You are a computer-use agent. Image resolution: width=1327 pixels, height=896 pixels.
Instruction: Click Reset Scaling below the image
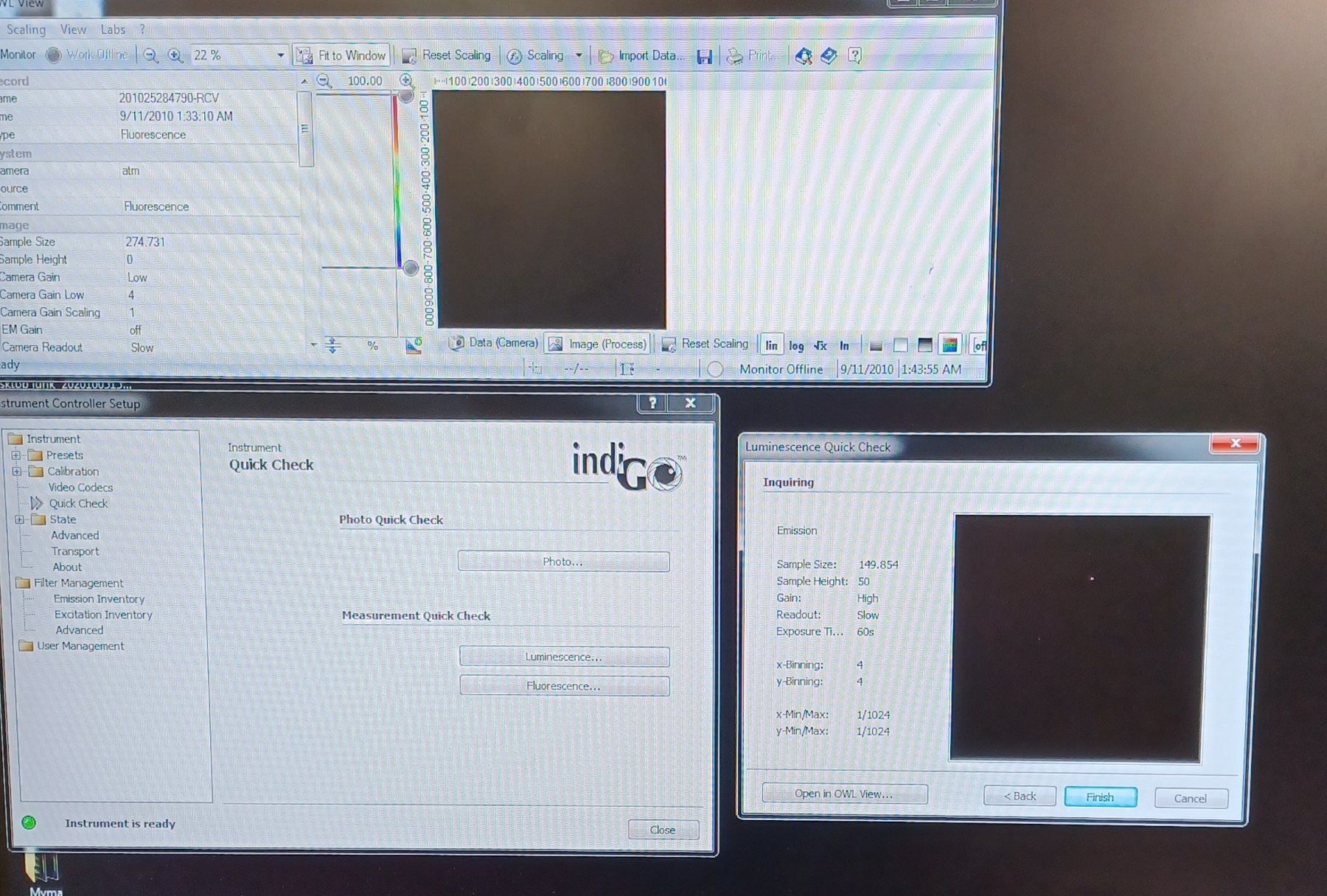coord(705,344)
